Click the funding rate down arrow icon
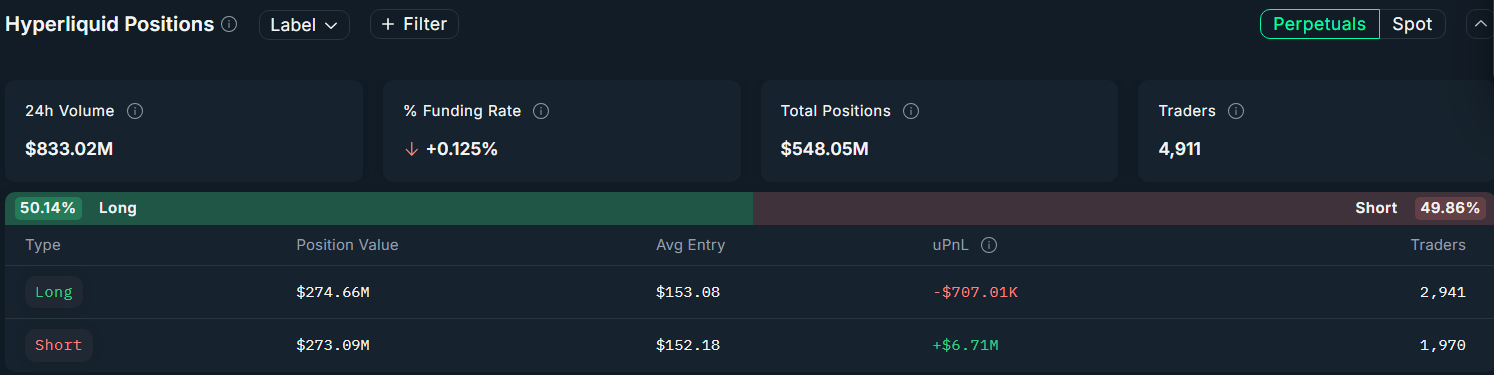1494x375 pixels. click(410, 149)
